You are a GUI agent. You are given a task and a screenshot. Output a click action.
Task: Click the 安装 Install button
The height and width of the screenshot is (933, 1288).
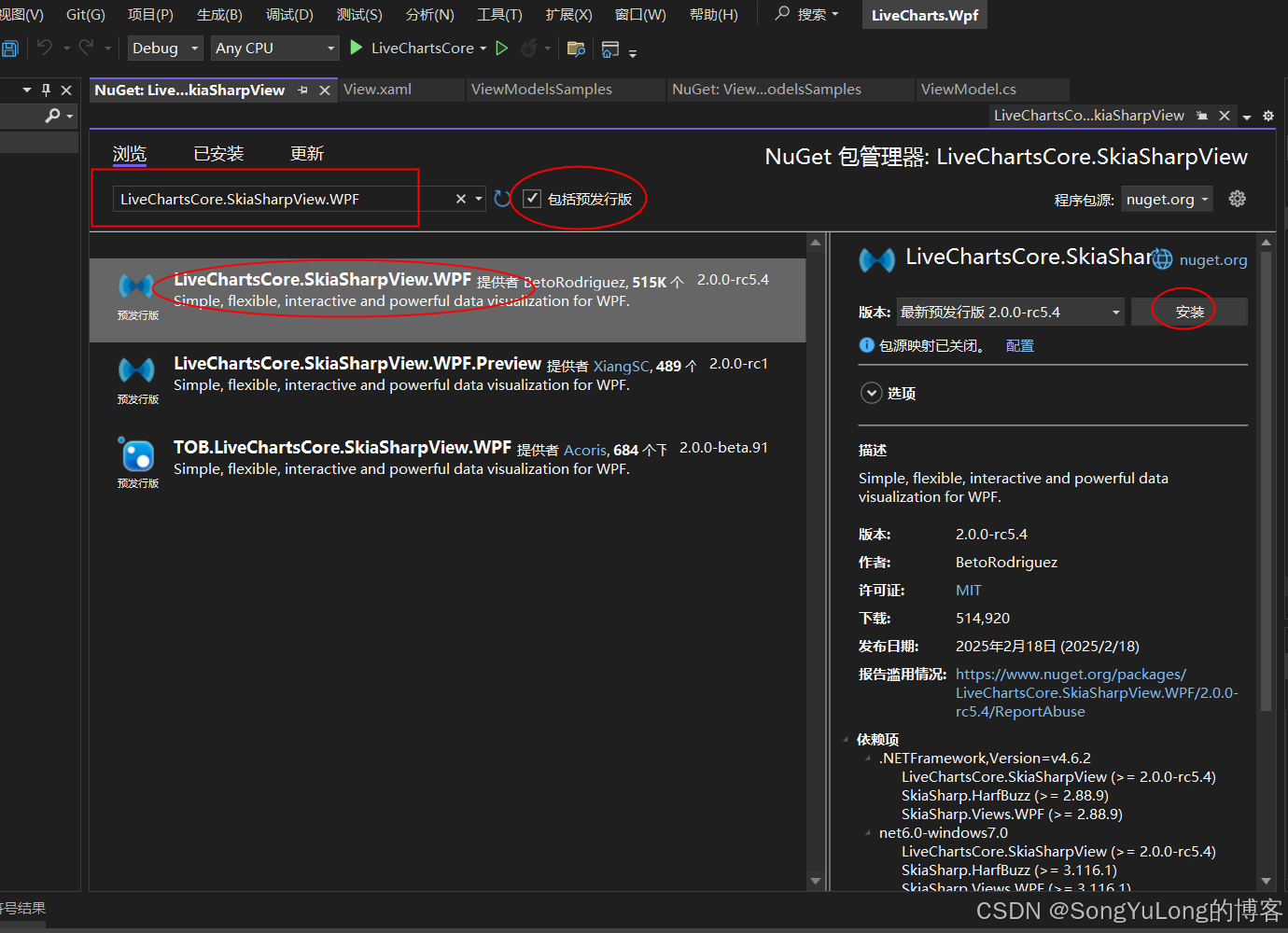pyautogui.click(x=1189, y=312)
